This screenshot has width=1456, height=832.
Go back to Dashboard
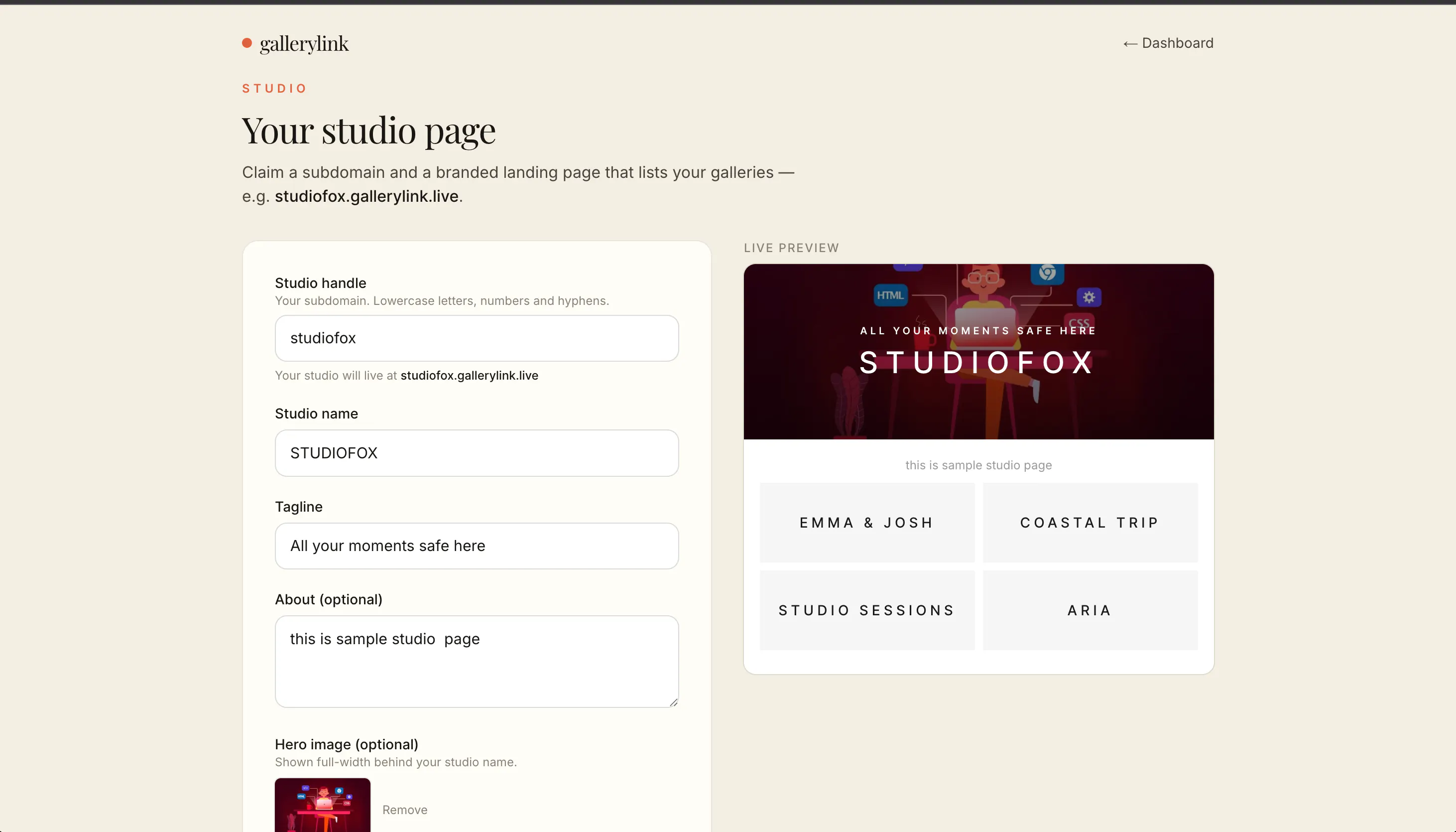[x=1168, y=43]
